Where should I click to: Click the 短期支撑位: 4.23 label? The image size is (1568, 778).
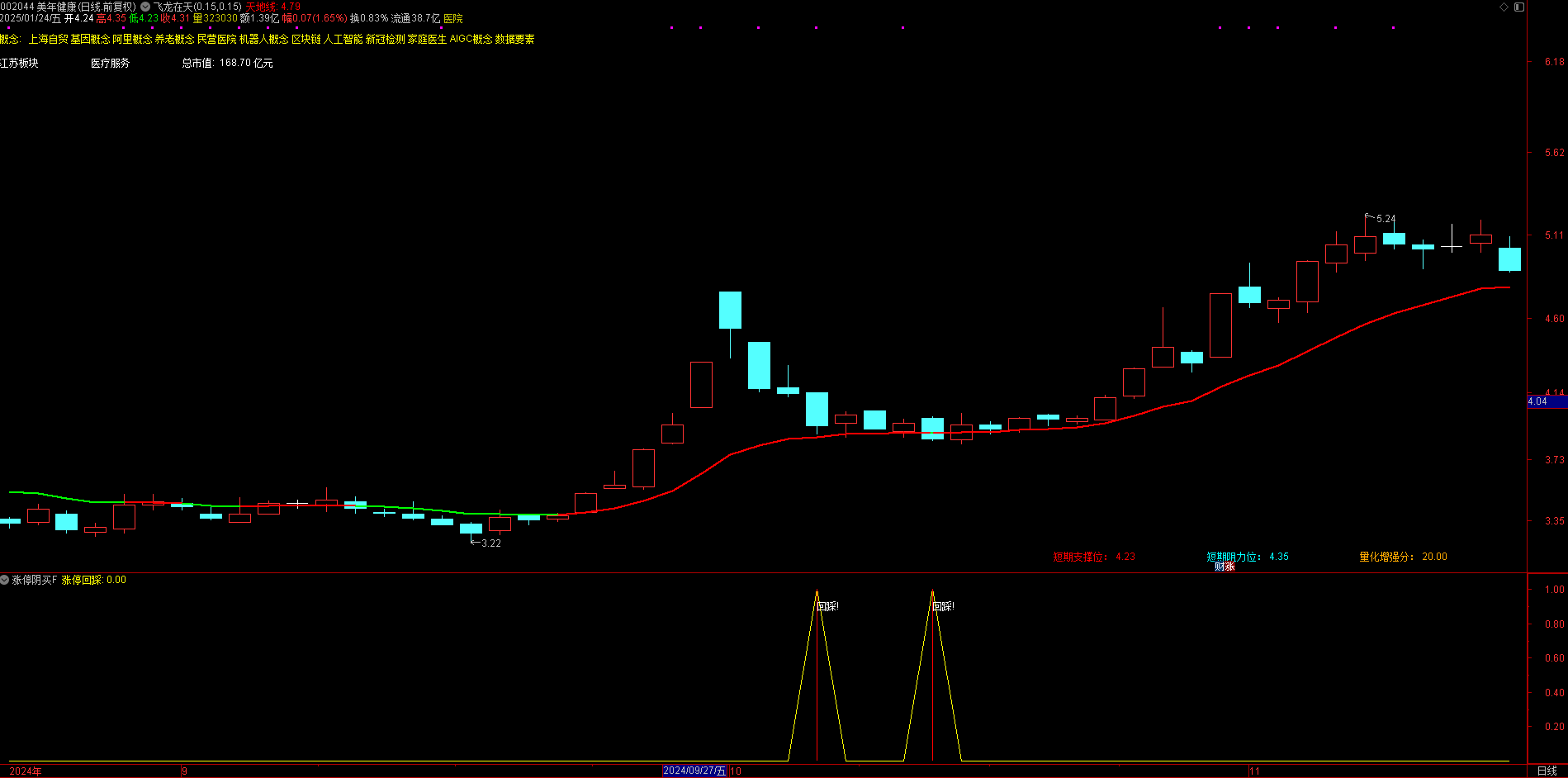[x=1094, y=557]
